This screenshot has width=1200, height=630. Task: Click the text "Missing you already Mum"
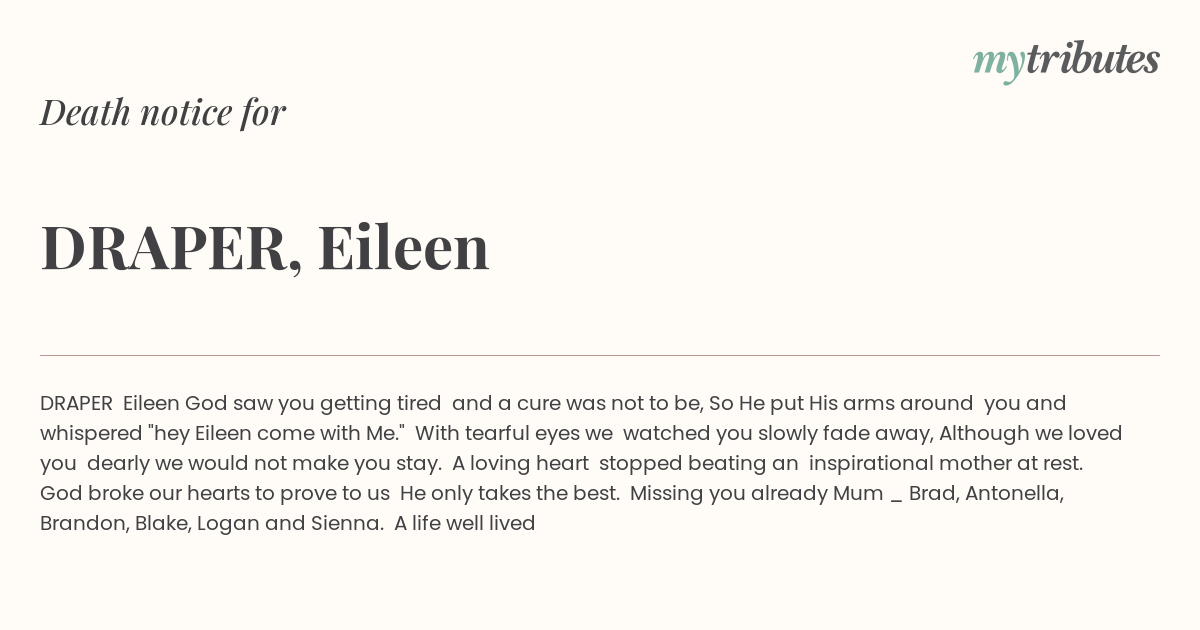(x=755, y=493)
